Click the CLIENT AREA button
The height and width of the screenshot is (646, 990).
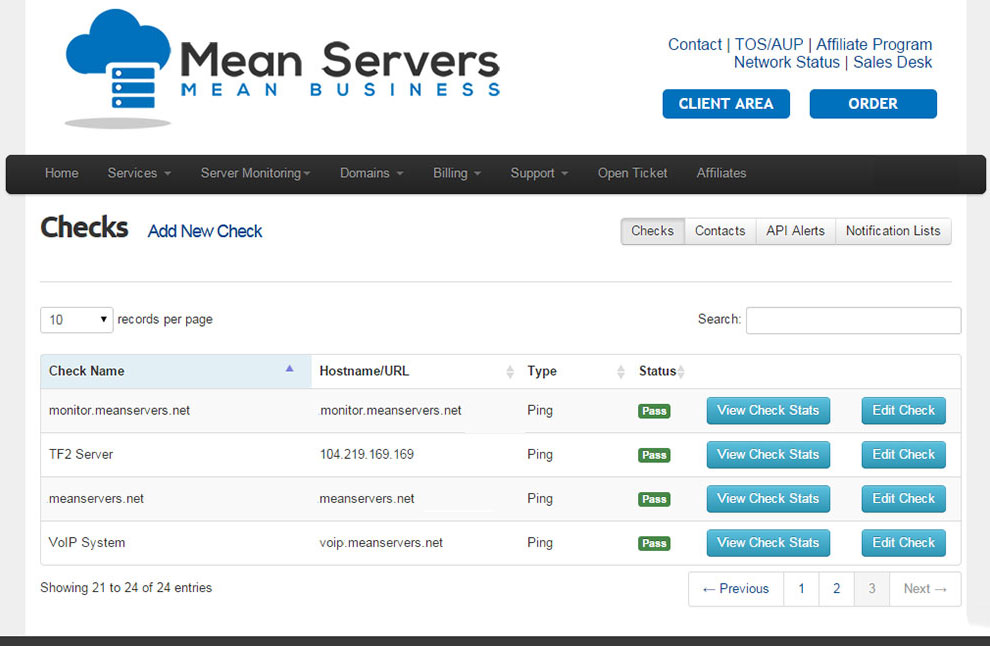(x=726, y=104)
